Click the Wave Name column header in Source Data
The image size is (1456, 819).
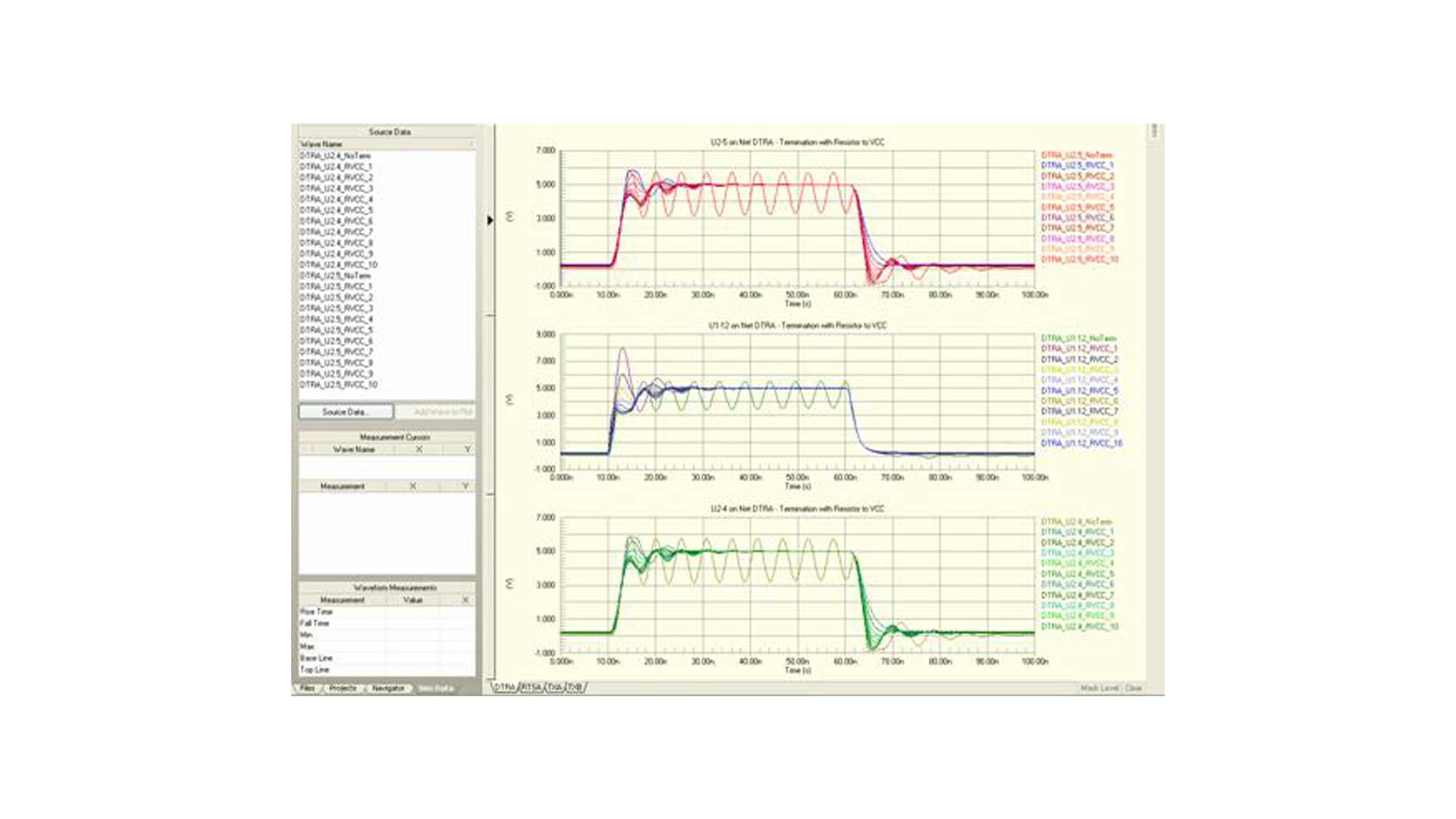[387, 144]
